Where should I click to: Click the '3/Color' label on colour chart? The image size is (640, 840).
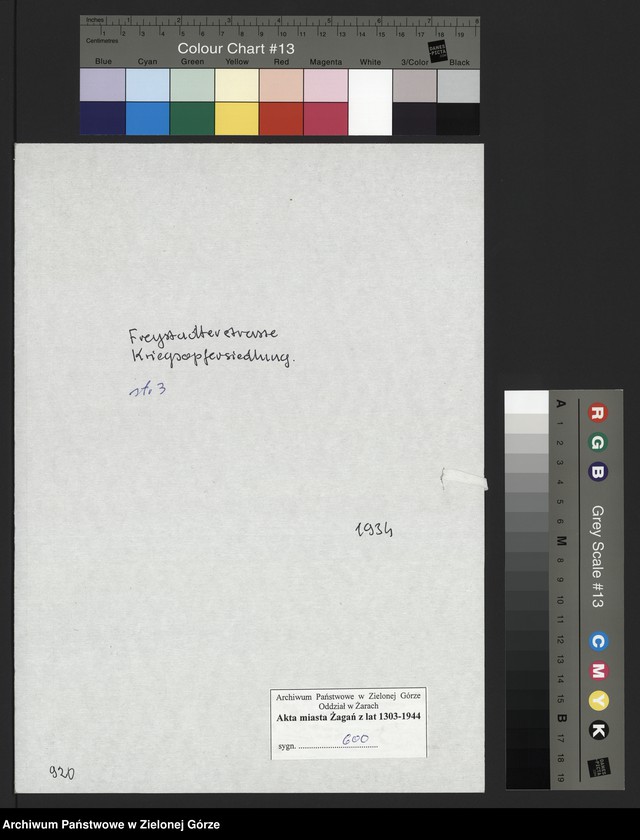(x=415, y=62)
